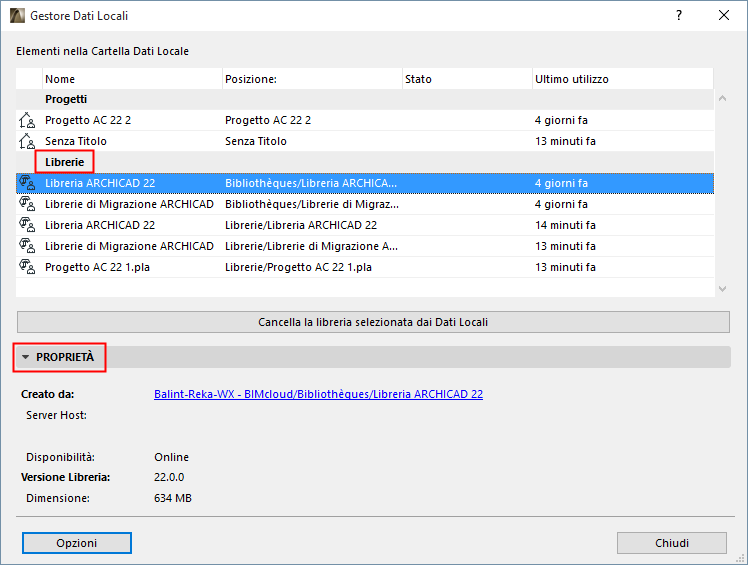Click the project icon beside Senza Titolo
748x565 pixels.
[27, 141]
